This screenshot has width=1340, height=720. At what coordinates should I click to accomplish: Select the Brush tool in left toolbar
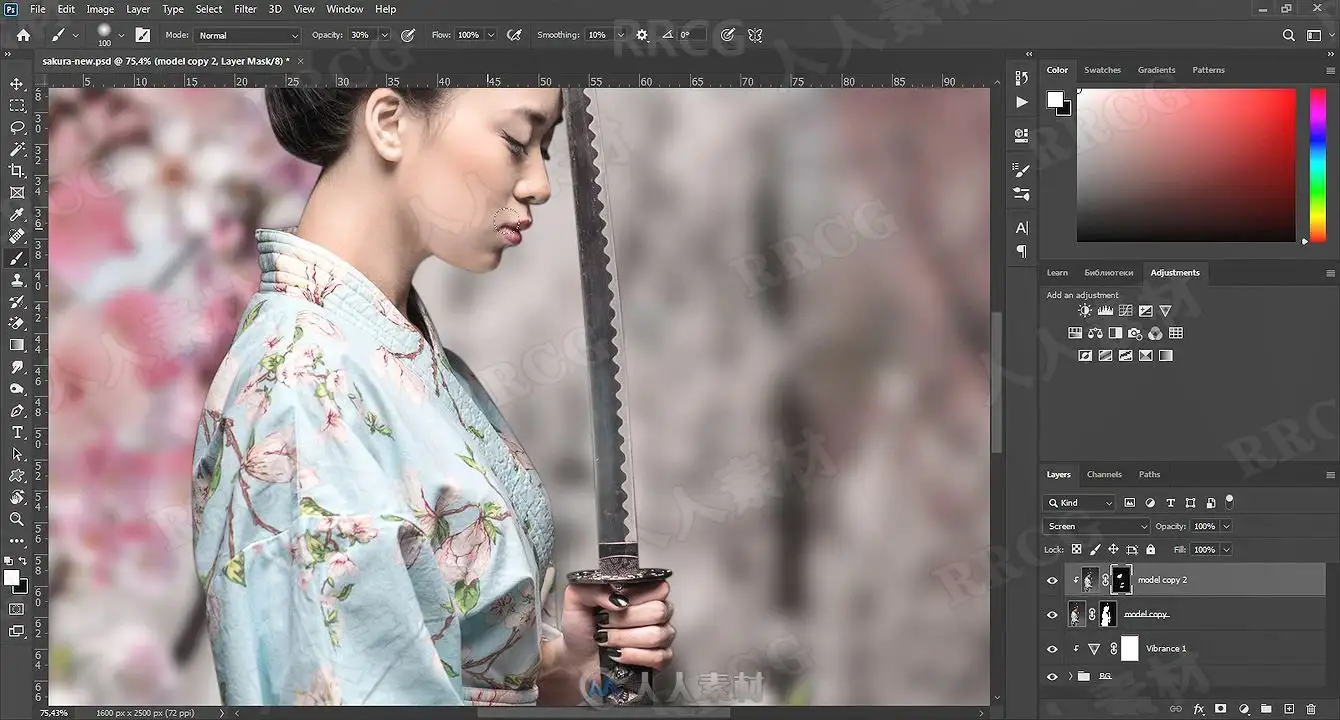coord(17,258)
